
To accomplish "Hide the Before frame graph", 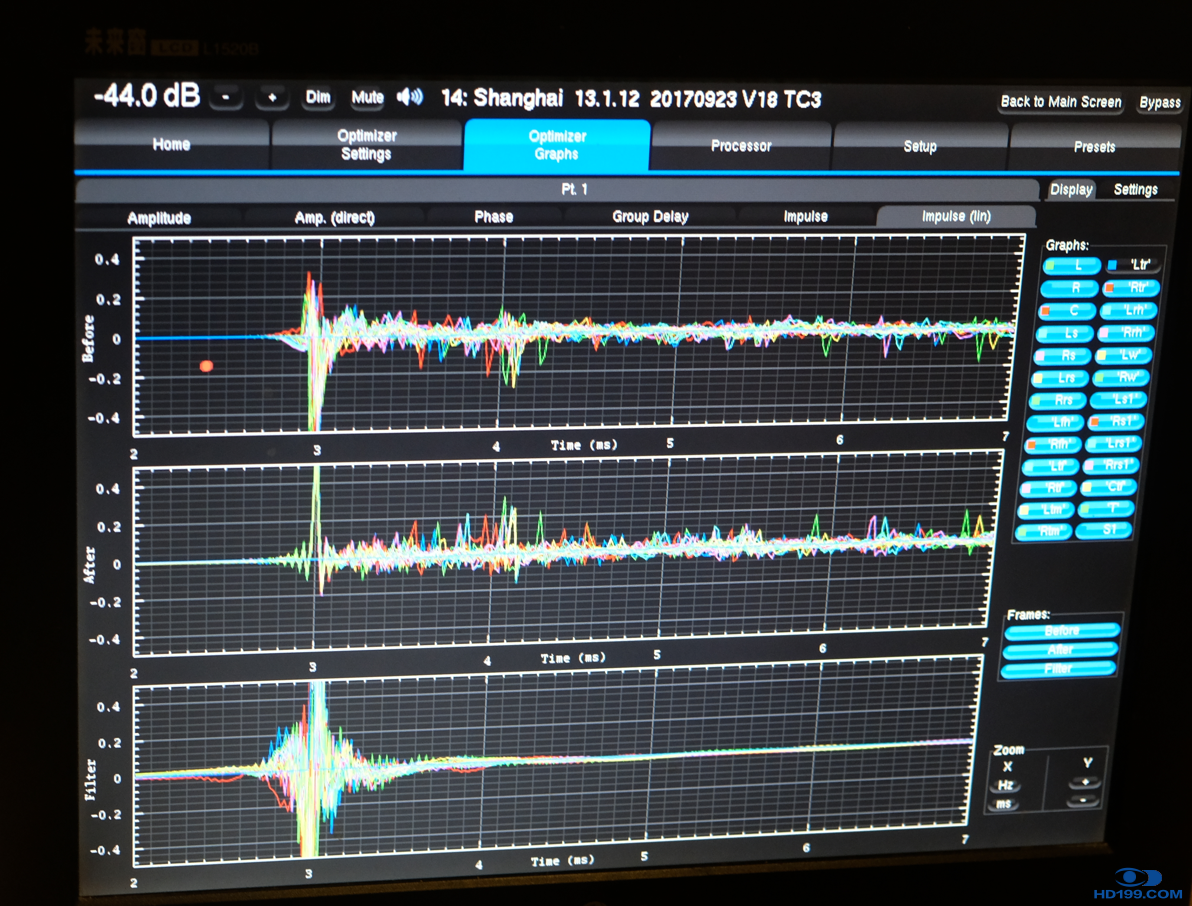I will [x=1061, y=631].
